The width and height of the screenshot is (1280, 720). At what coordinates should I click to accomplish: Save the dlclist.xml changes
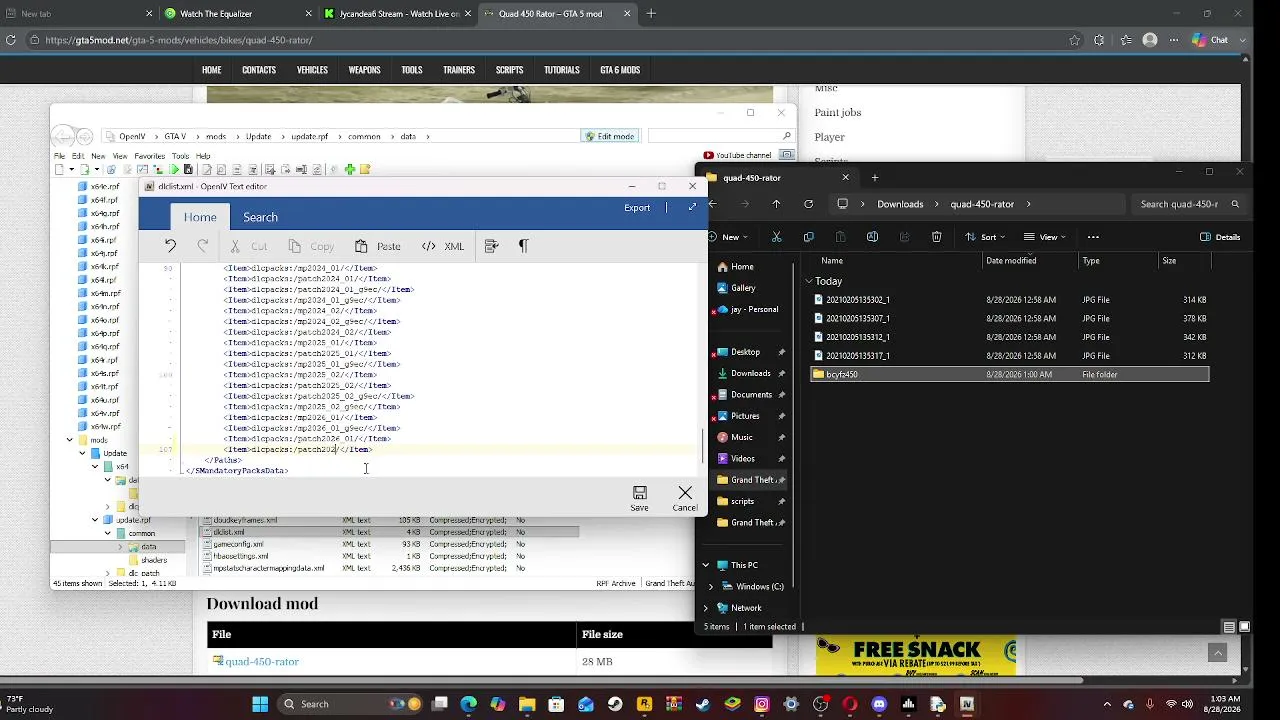(639, 498)
